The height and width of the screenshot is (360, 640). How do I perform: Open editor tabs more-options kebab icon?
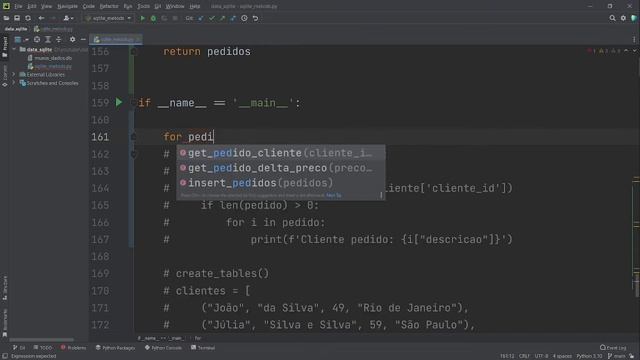tap(634, 40)
